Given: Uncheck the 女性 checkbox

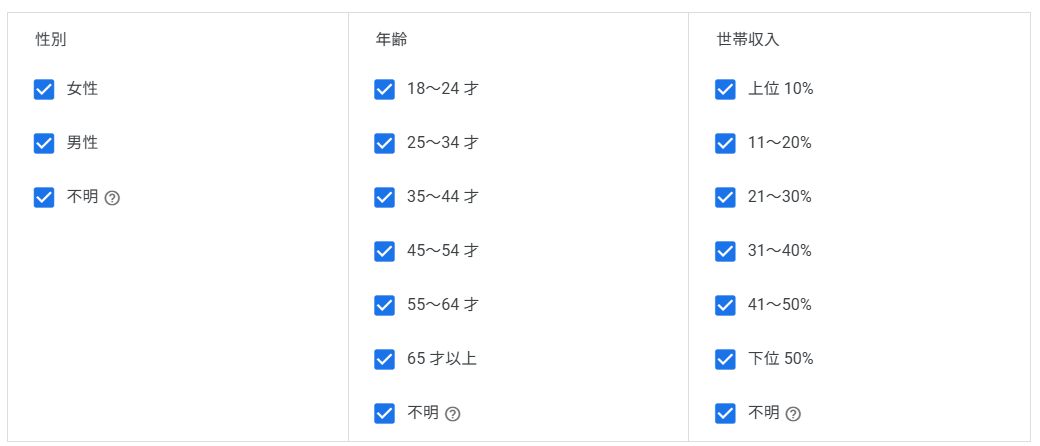Looking at the screenshot, I should click(44, 90).
